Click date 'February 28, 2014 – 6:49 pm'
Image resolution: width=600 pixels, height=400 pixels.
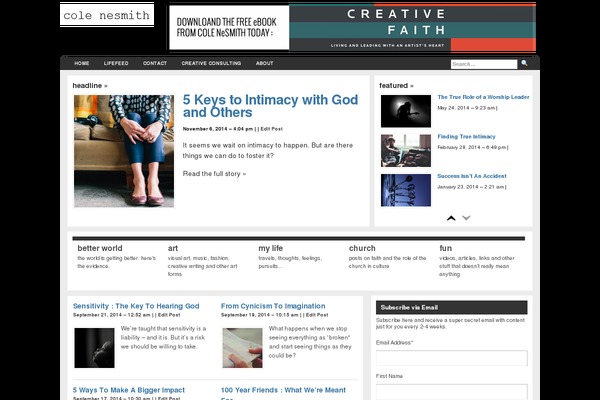click(472, 147)
